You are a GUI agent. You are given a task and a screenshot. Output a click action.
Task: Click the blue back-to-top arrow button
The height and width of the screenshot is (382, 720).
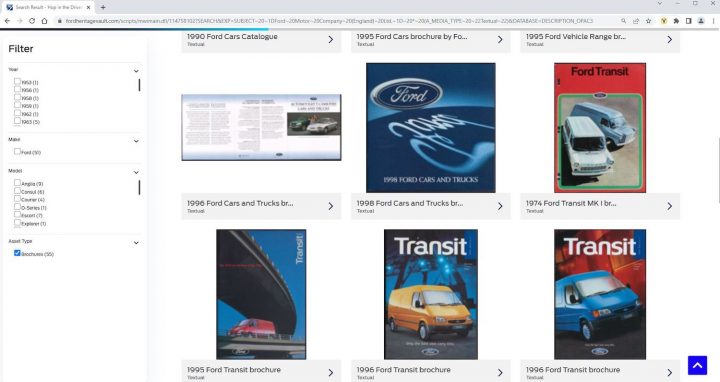(697, 365)
